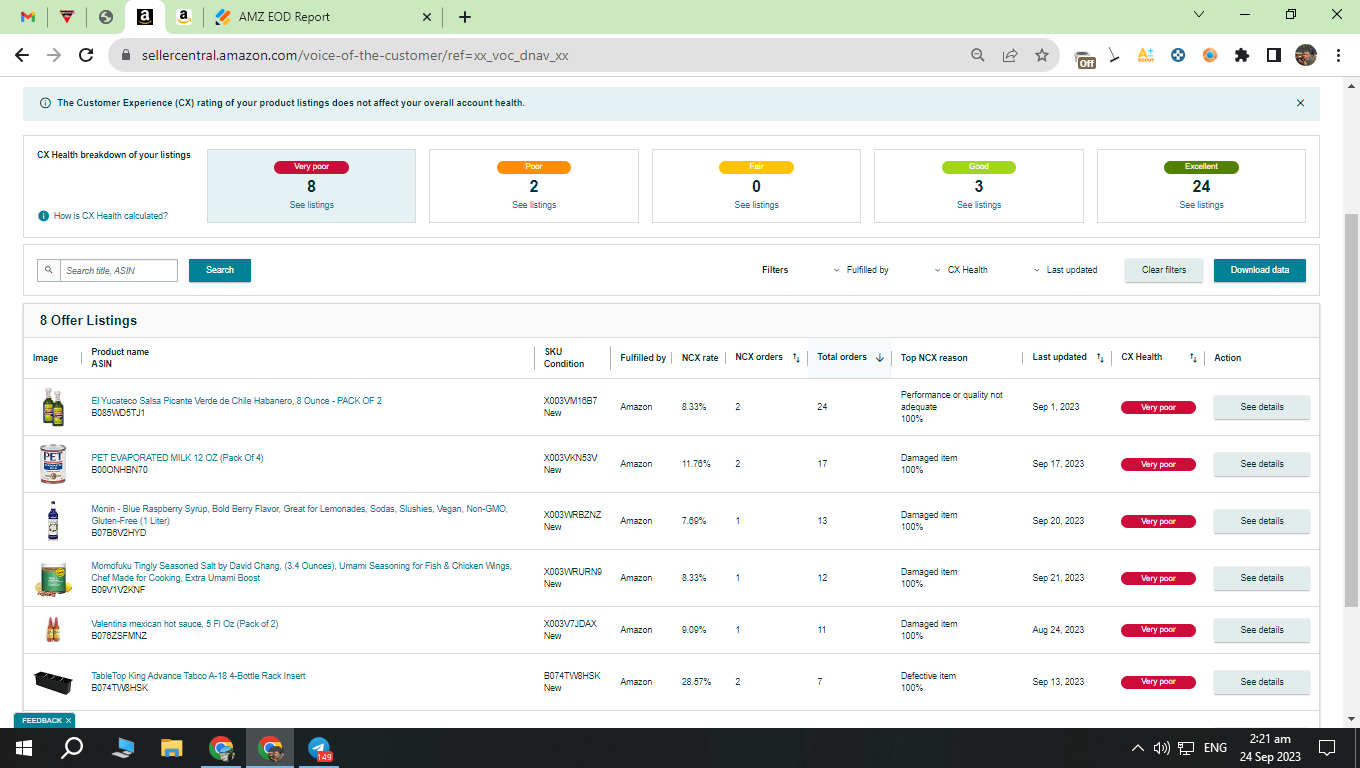The width and height of the screenshot is (1360, 768).
Task: Open Monin Blue Raspberry Syrup product link
Action: 299,515
